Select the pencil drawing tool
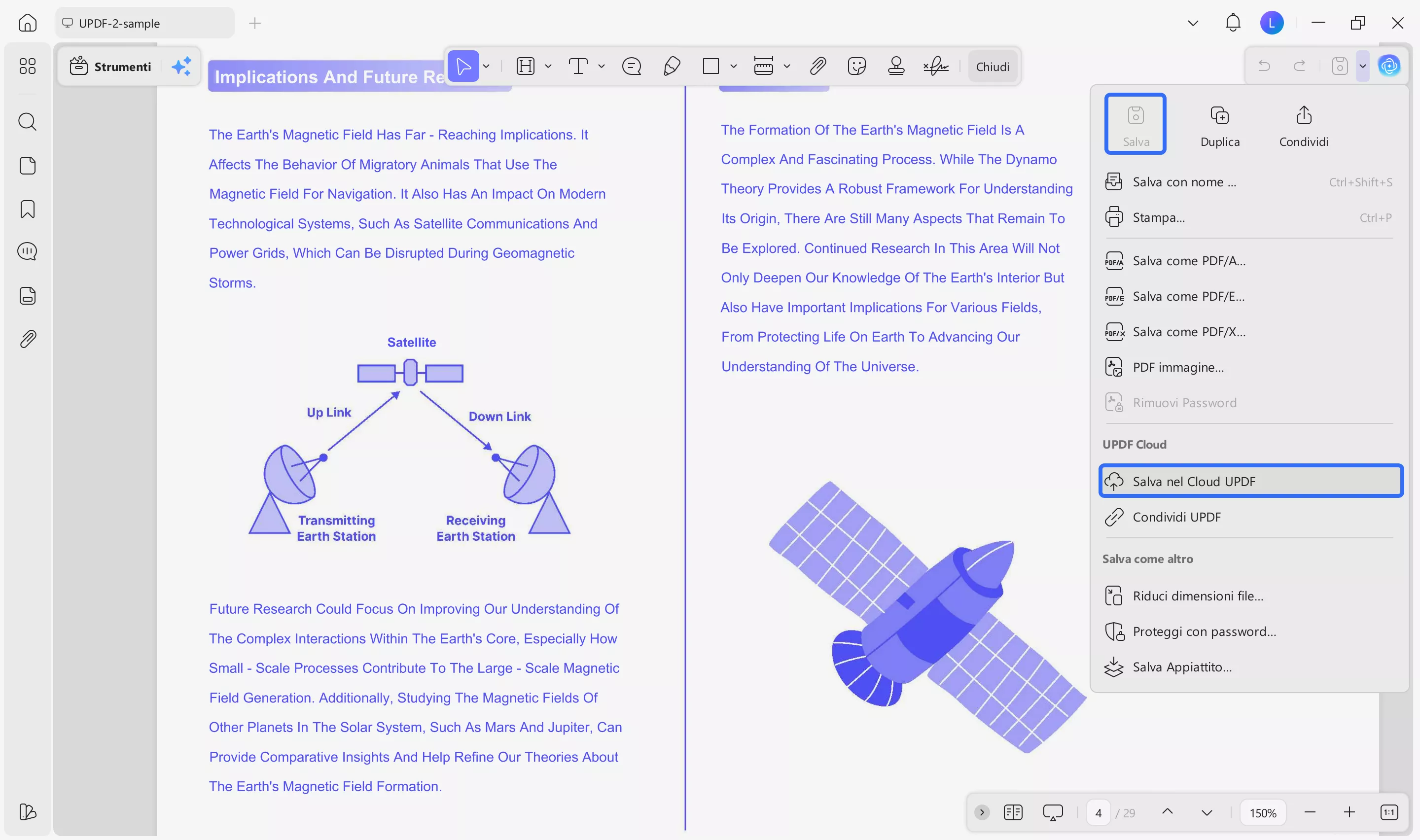This screenshot has width=1420, height=840. click(671, 66)
